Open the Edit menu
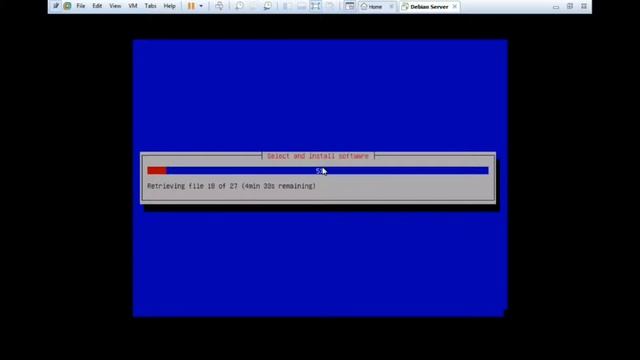 (x=97, y=6)
